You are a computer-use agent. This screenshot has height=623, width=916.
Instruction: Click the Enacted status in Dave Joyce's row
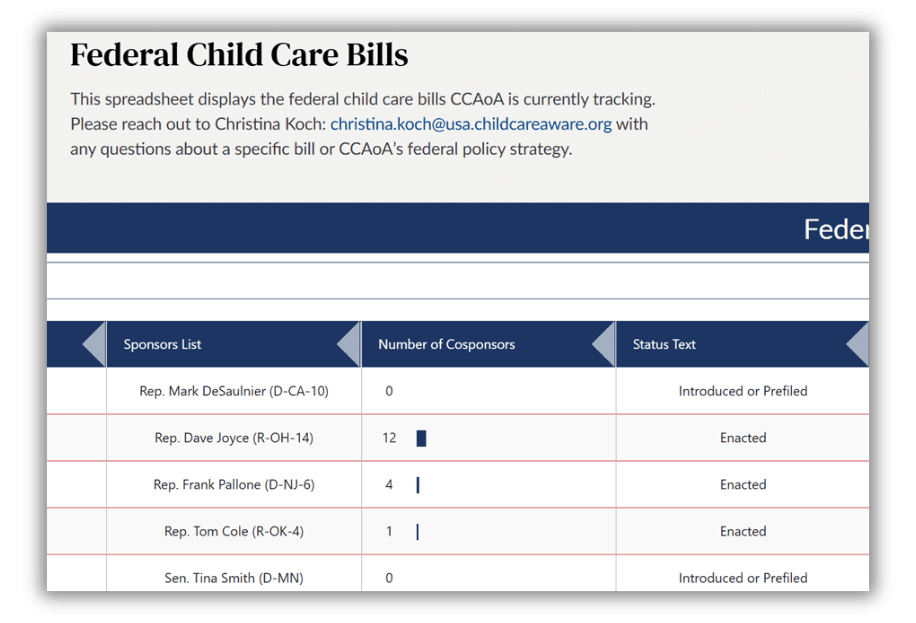[743, 438]
